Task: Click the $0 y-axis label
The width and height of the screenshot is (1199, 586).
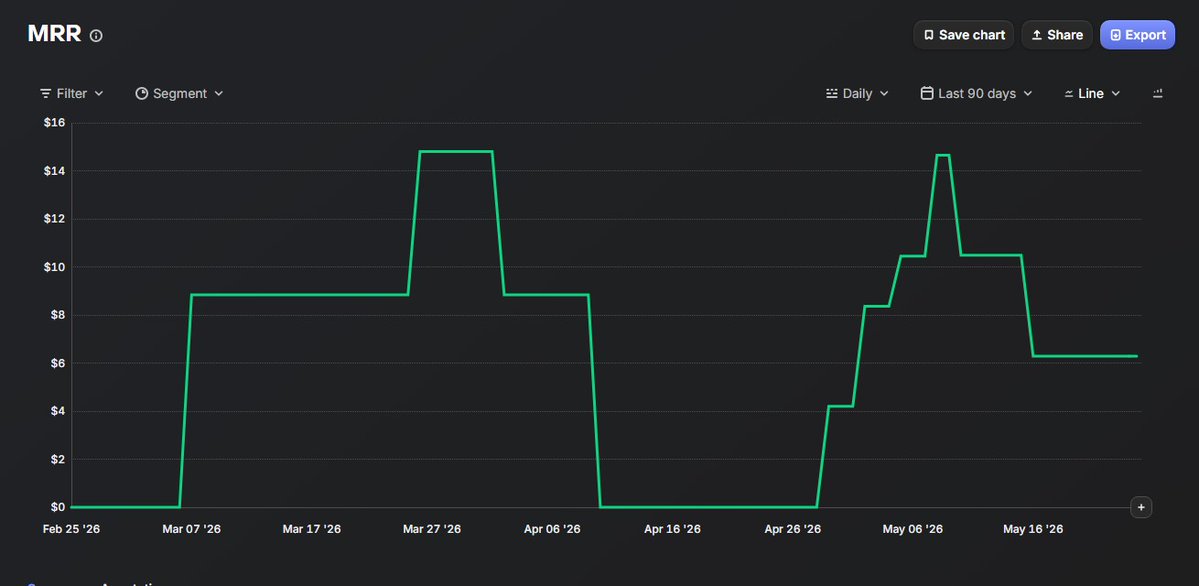Action: point(58,507)
